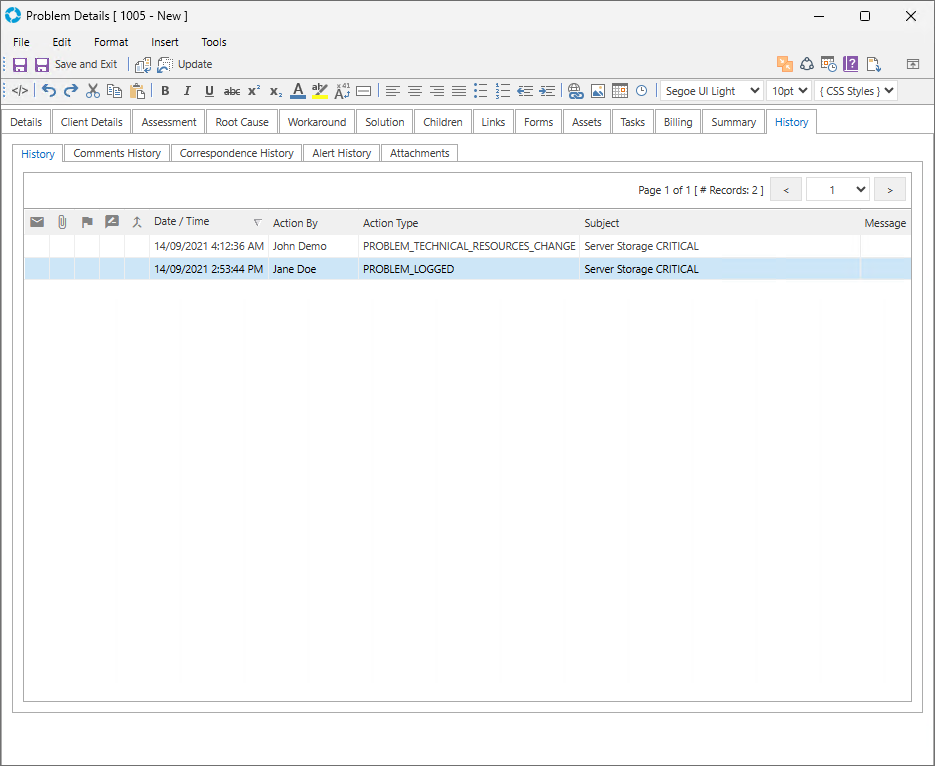Screen dimensions: 935x766
Task: Click the insert image icon
Action: coord(598,91)
